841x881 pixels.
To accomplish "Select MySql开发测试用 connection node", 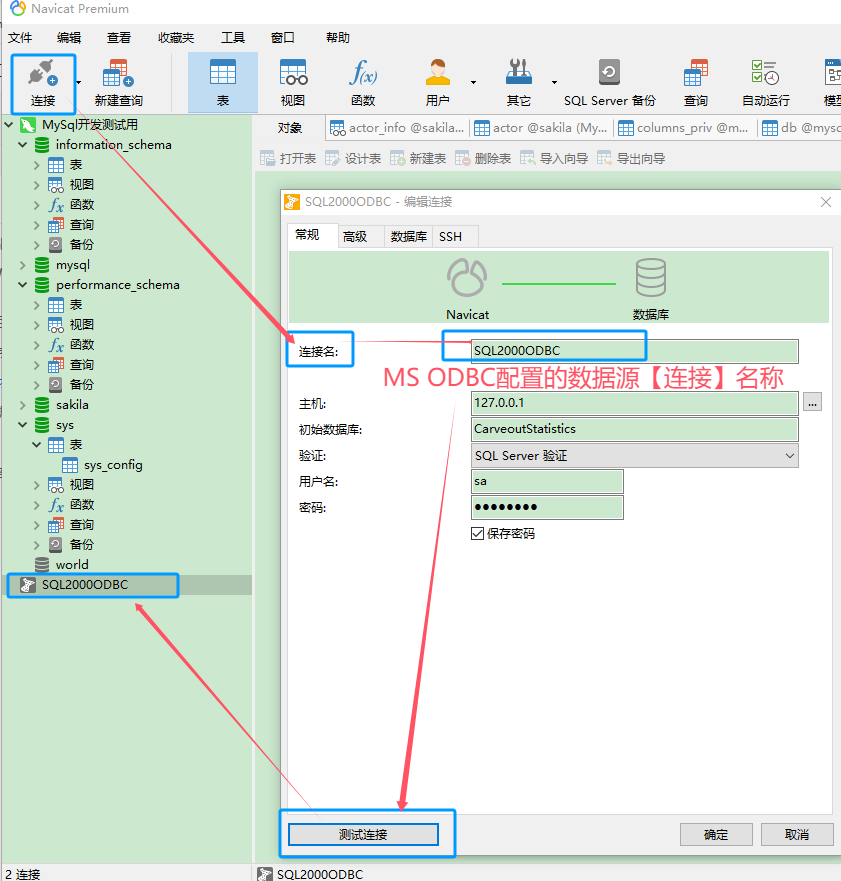I will pyautogui.click(x=89, y=124).
